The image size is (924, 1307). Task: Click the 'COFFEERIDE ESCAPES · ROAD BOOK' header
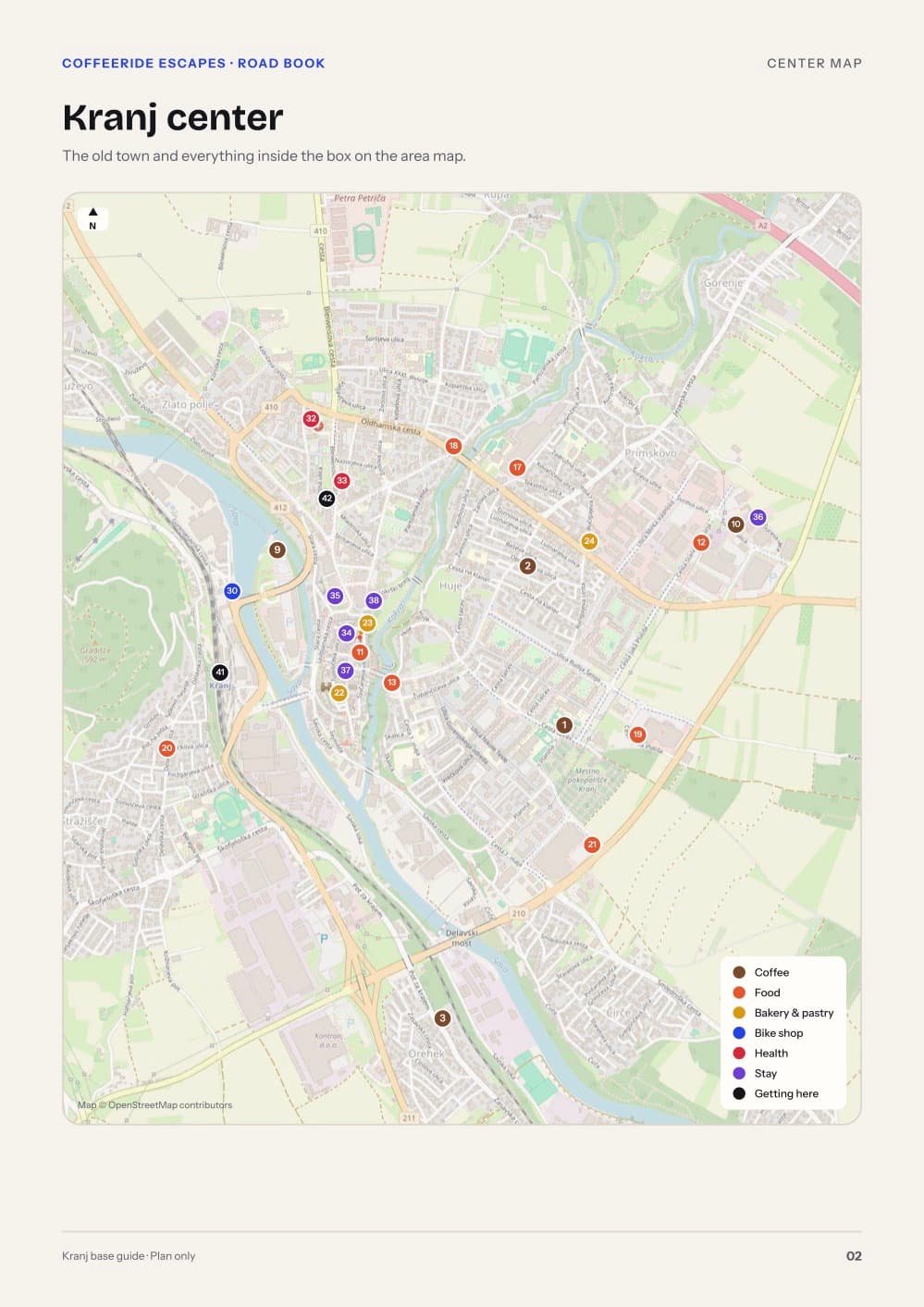click(x=193, y=63)
